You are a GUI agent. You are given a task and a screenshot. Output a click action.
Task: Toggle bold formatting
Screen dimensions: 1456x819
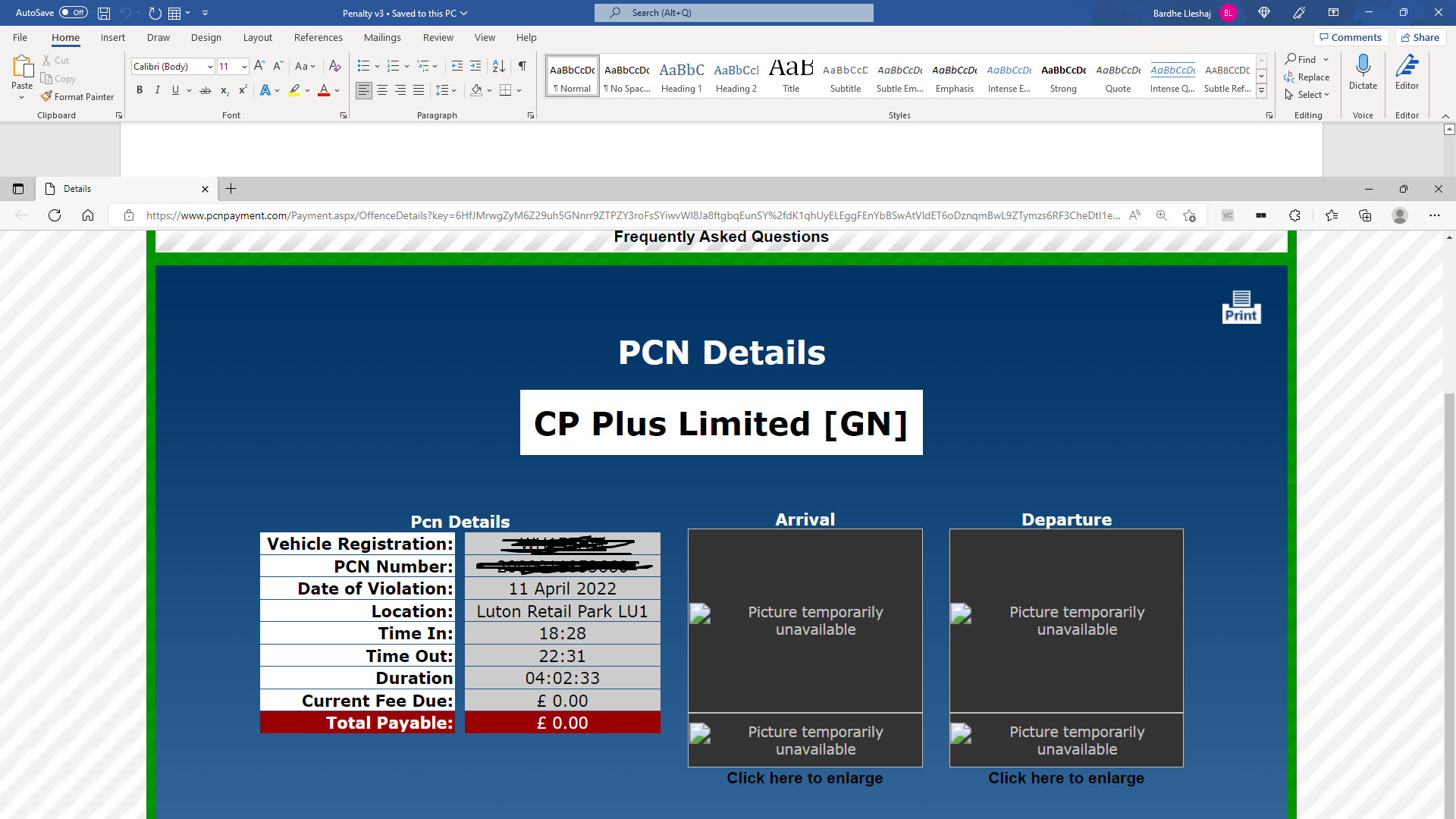pyautogui.click(x=140, y=90)
